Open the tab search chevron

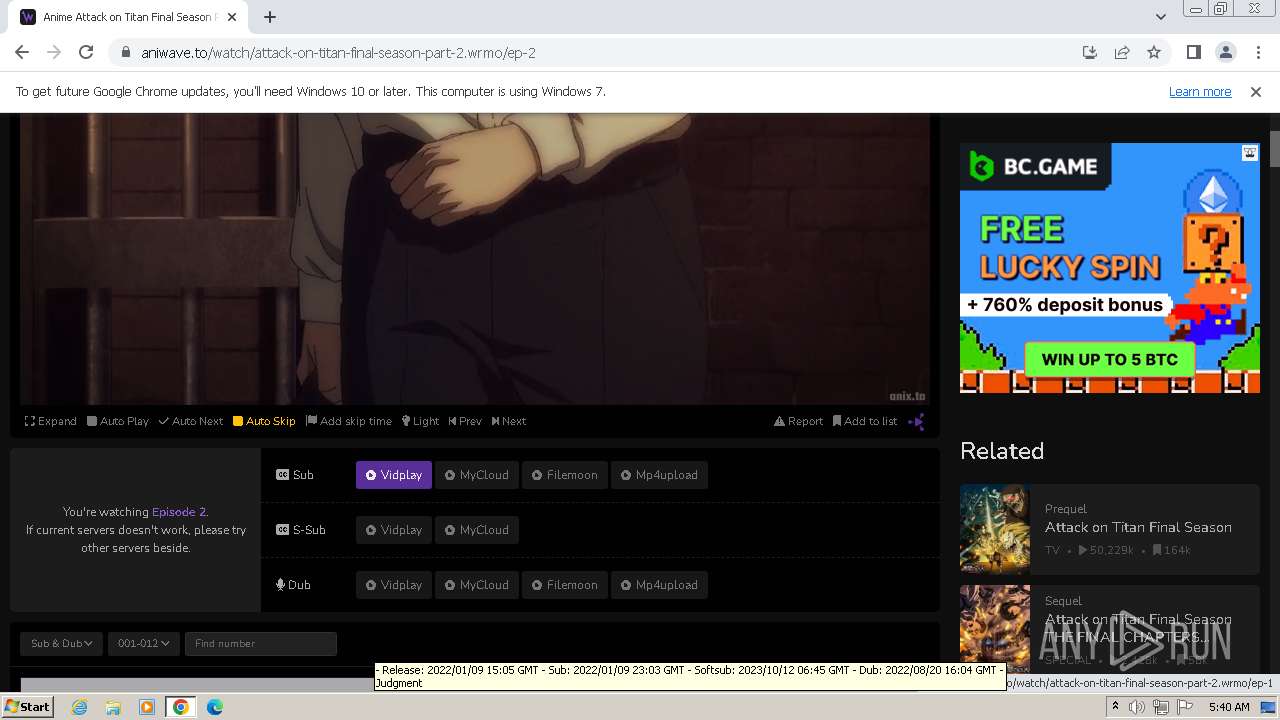coord(1160,17)
